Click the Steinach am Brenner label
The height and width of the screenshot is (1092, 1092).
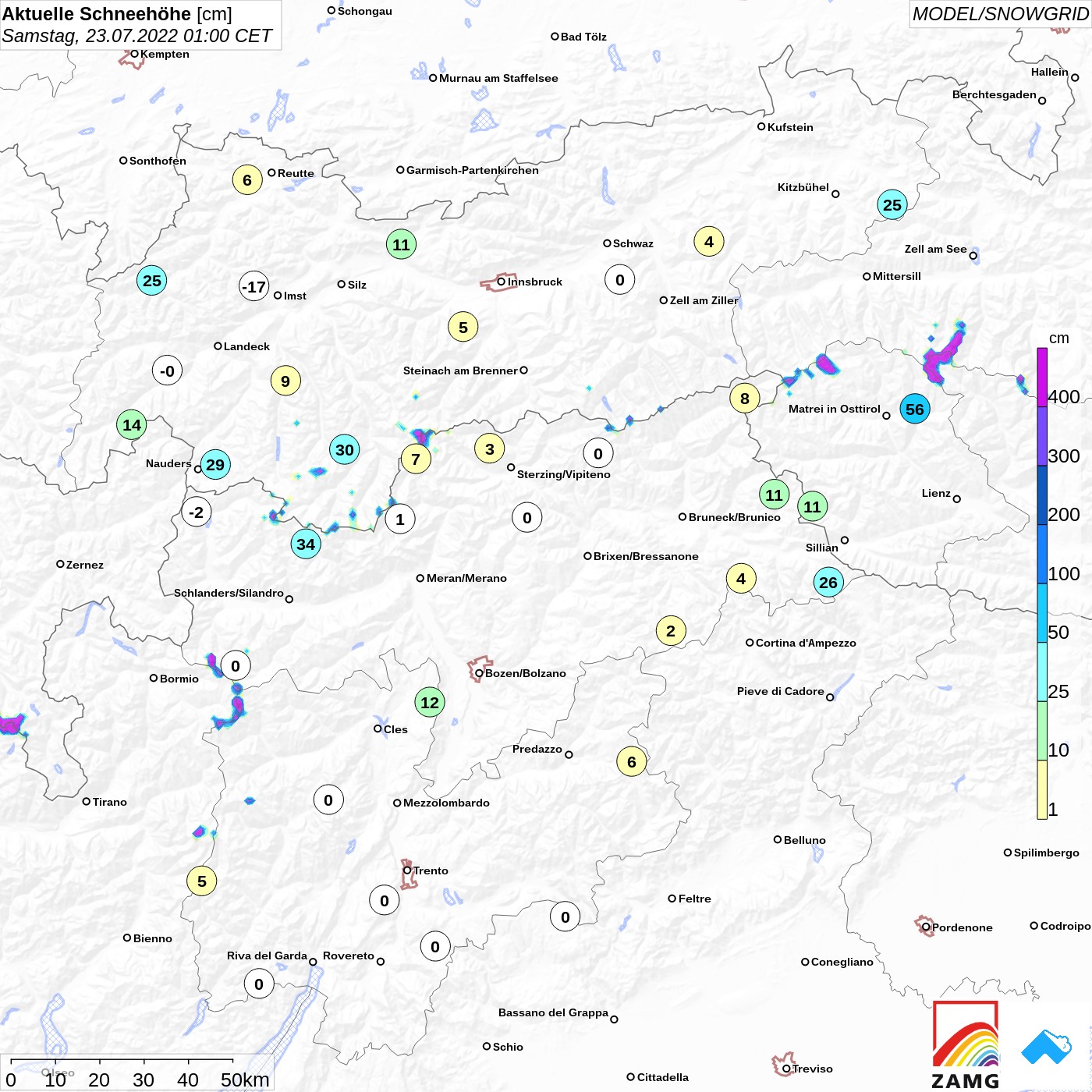[x=460, y=370]
